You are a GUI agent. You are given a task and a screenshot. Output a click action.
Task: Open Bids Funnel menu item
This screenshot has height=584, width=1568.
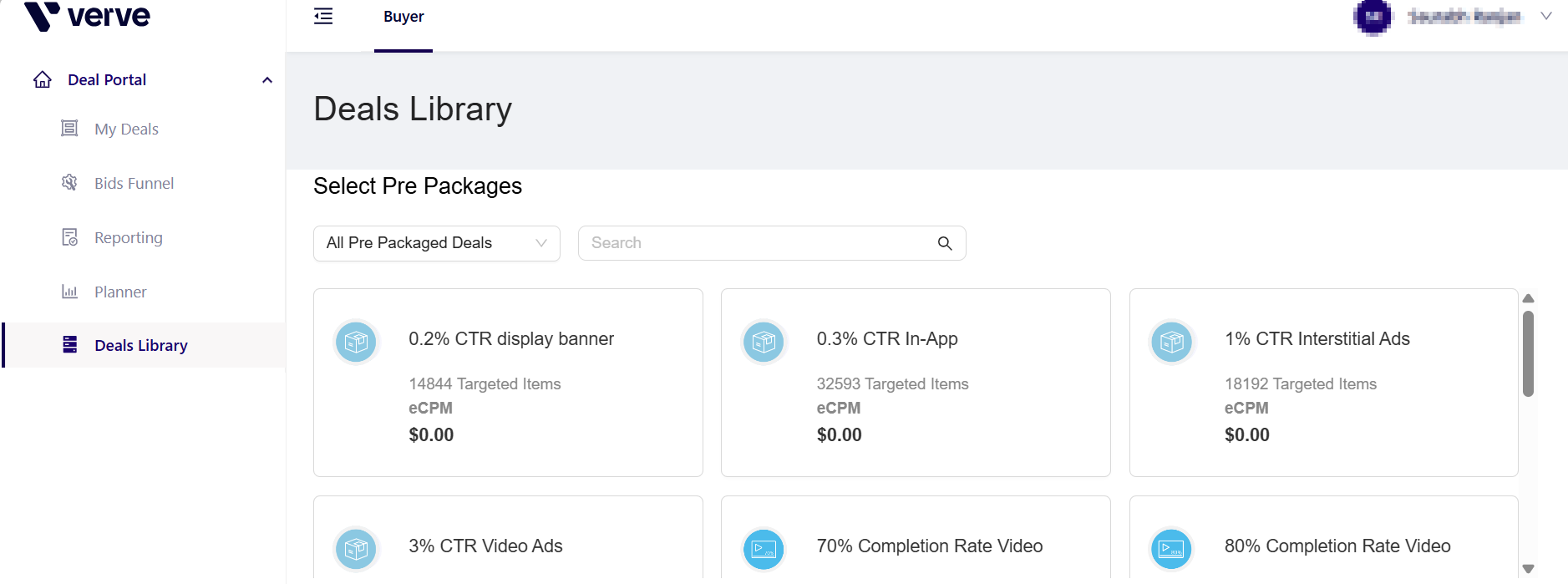point(134,183)
